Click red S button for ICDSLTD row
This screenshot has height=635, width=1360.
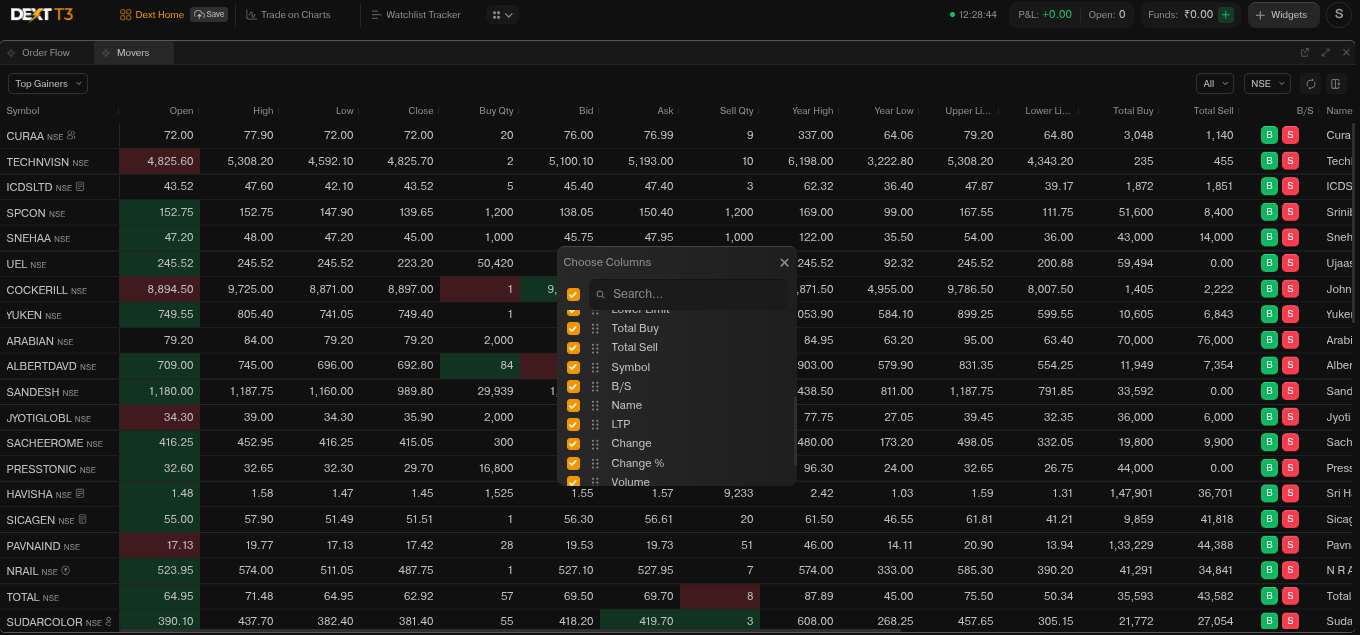point(1290,186)
